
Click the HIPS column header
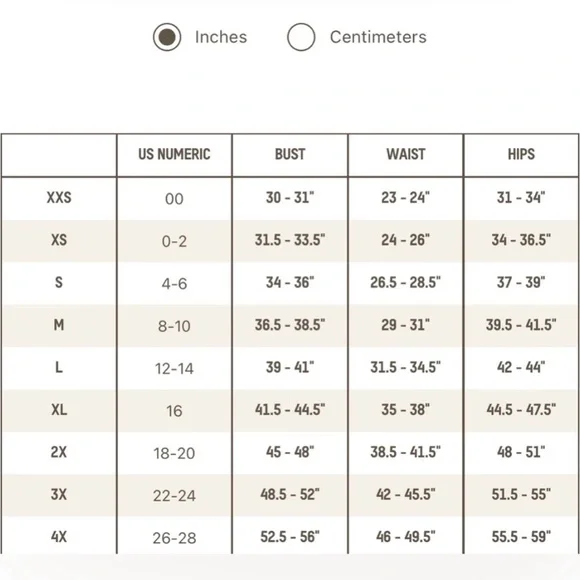521,154
